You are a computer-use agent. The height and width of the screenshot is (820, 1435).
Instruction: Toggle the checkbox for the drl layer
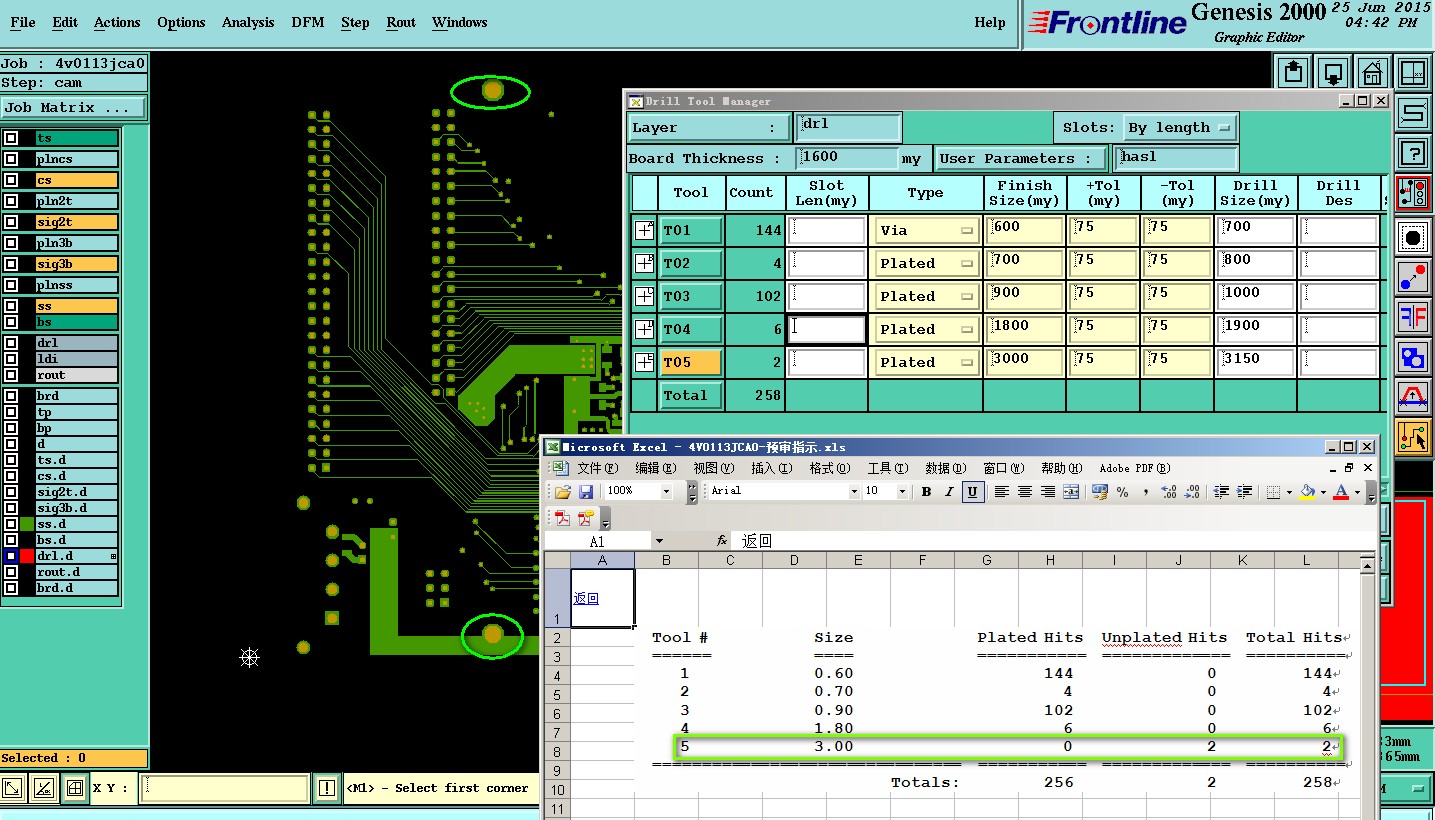point(11,343)
